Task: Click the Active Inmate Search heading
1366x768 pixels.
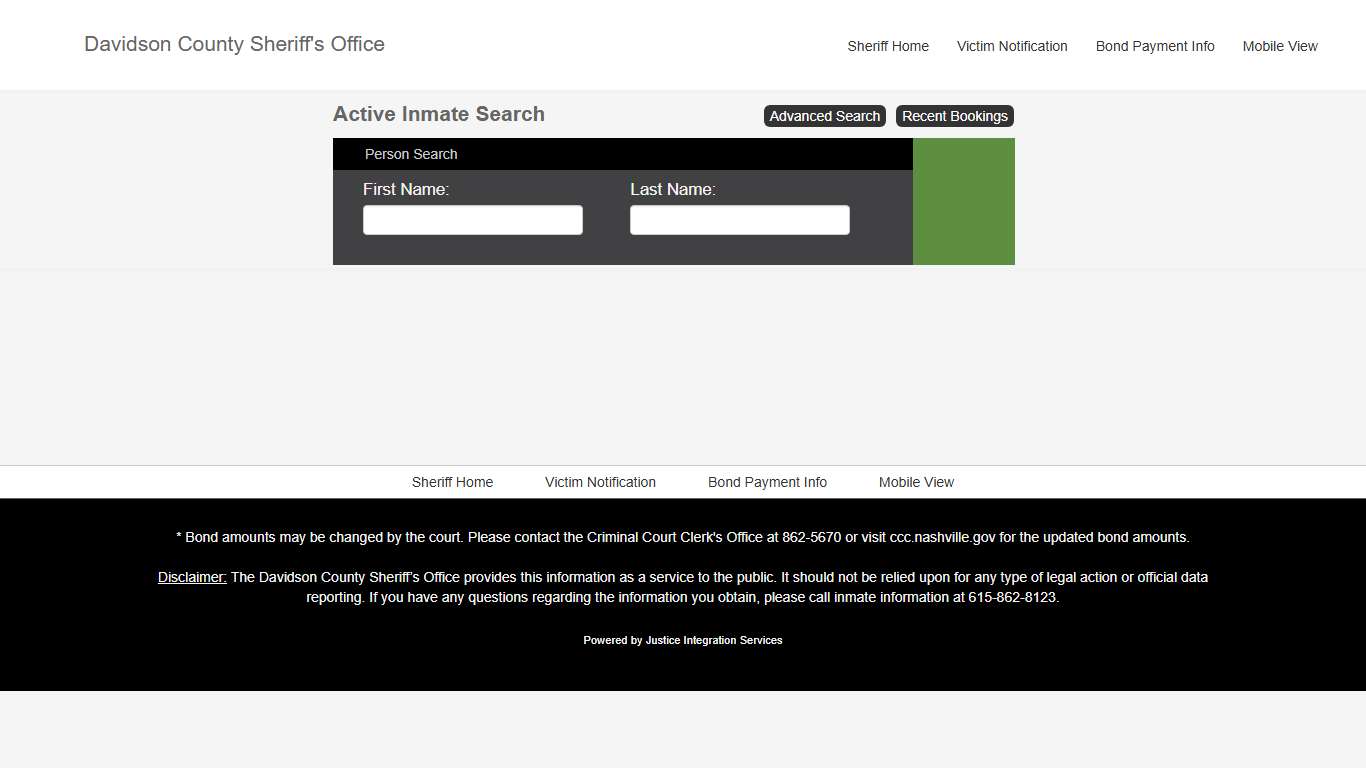Action: pos(438,114)
